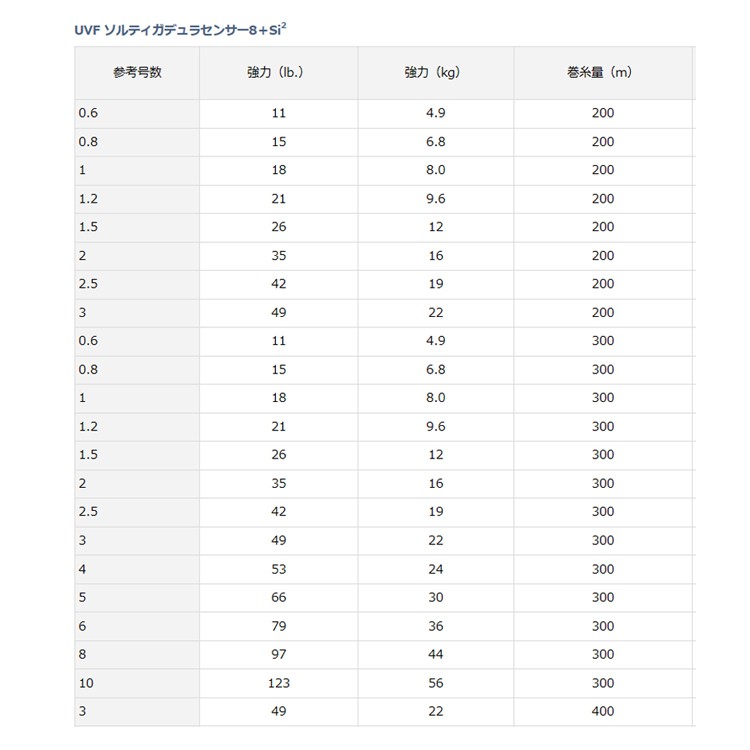Select reference number 5 in first column
The height and width of the screenshot is (750, 750).
[x=82, y=597]
